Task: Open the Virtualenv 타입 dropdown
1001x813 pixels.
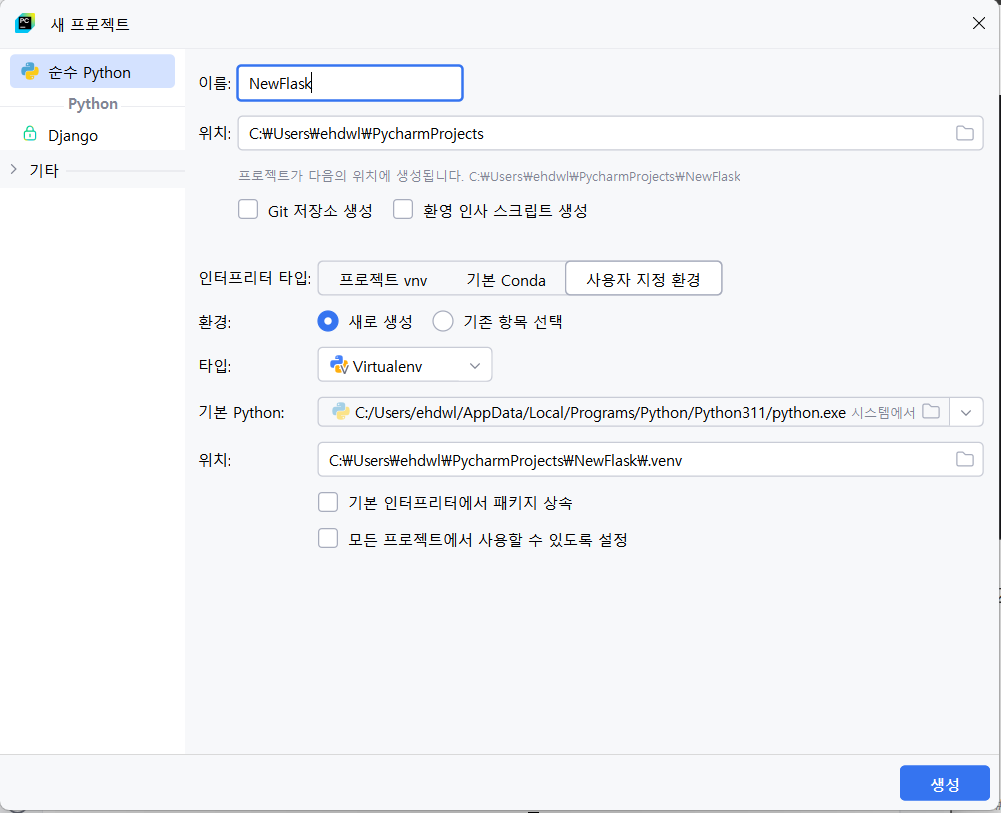Action: pos(405,365)
